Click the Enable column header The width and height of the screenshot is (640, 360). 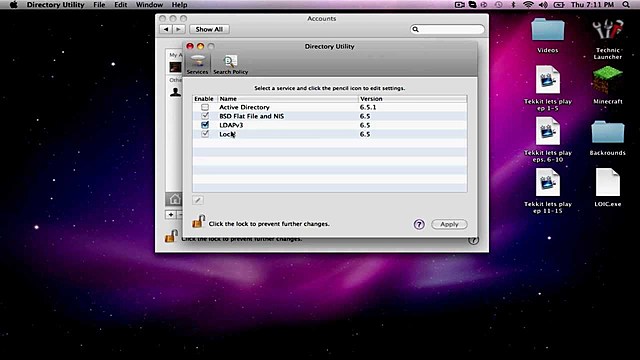pos(204,99)
